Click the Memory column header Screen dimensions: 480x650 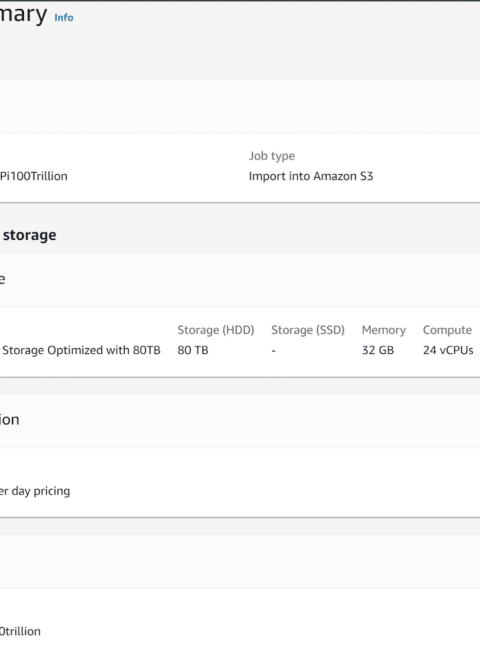click(x=383, y=330)
